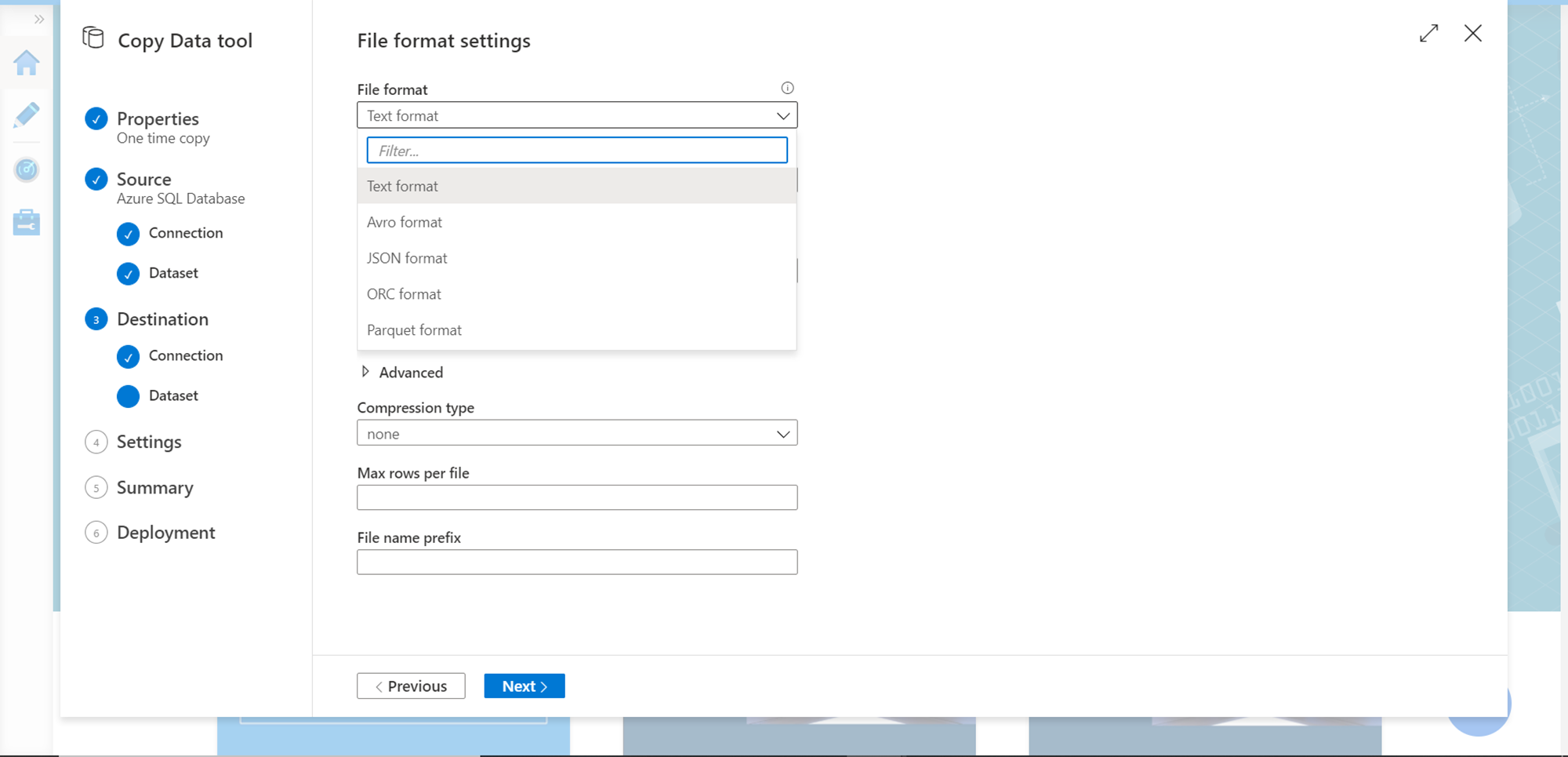Click the Next button
Screen dimensions: 1568x757
point(524,686)
